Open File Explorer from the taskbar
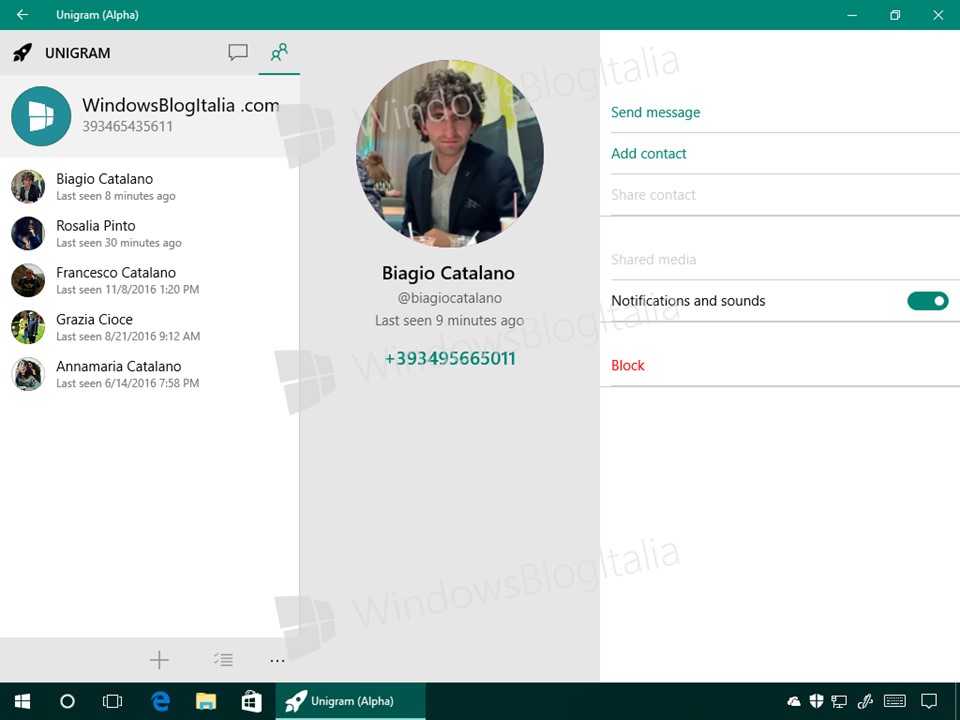Image resolution: width=960 pixels, height=720 pixels. point(206,701)
